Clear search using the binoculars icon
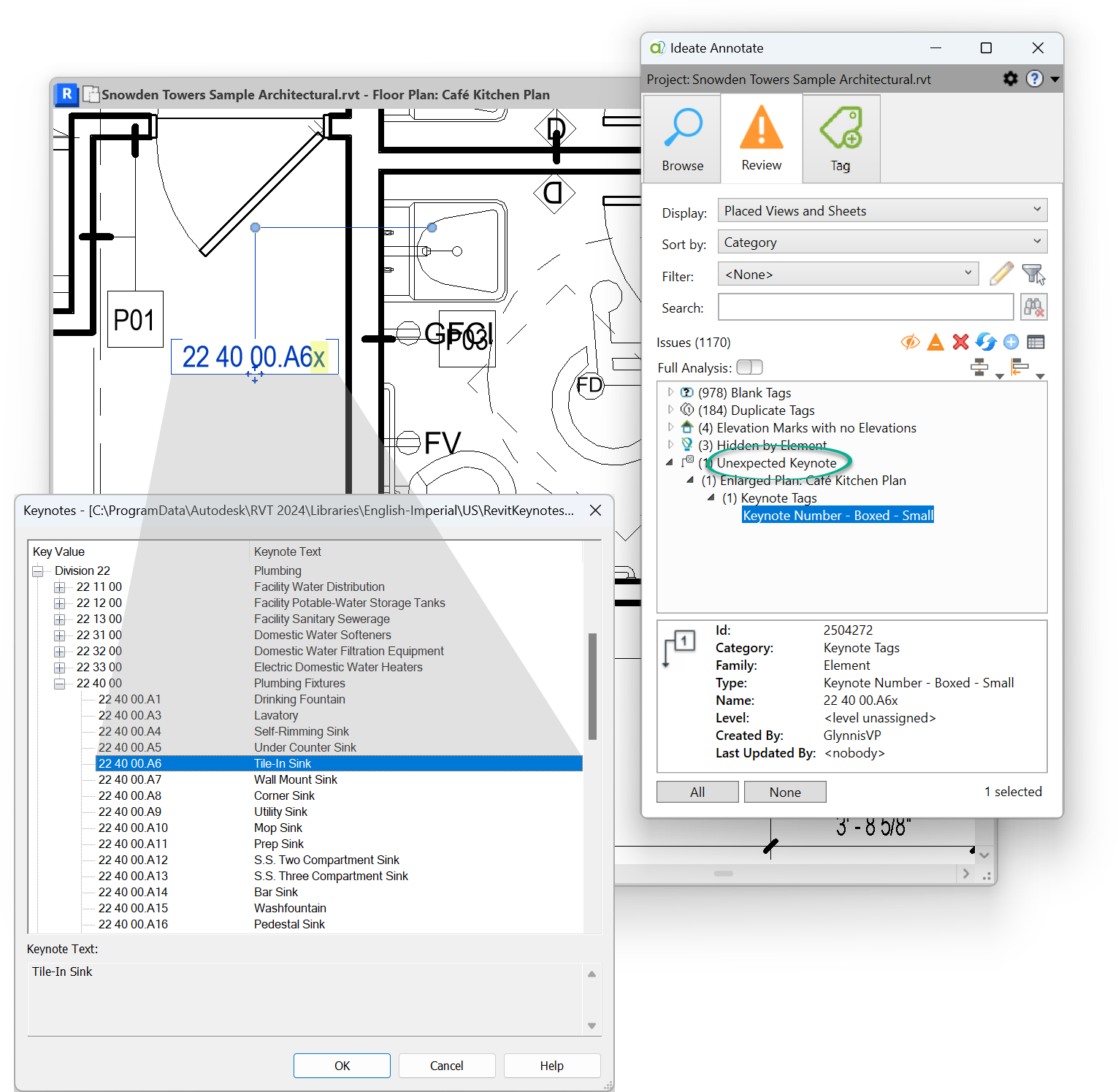Viewport: 1118px width, 1092px height. pos(1033,308)
